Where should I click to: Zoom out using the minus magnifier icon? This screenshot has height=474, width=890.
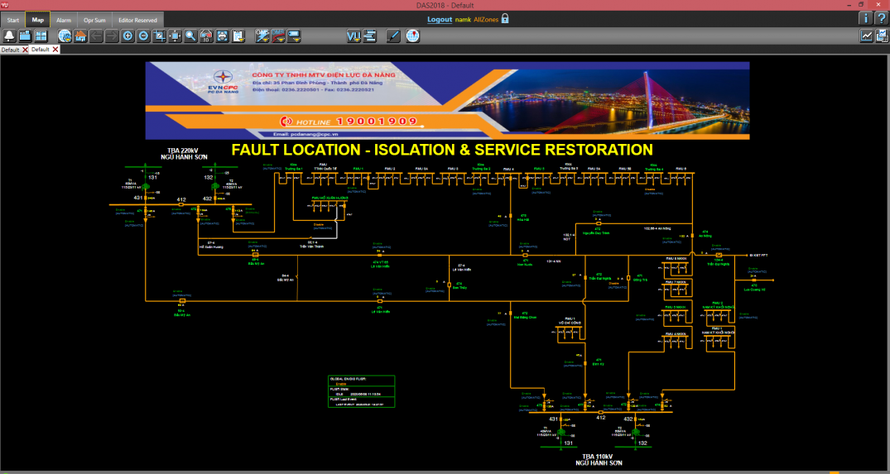[x=144, y=36]
